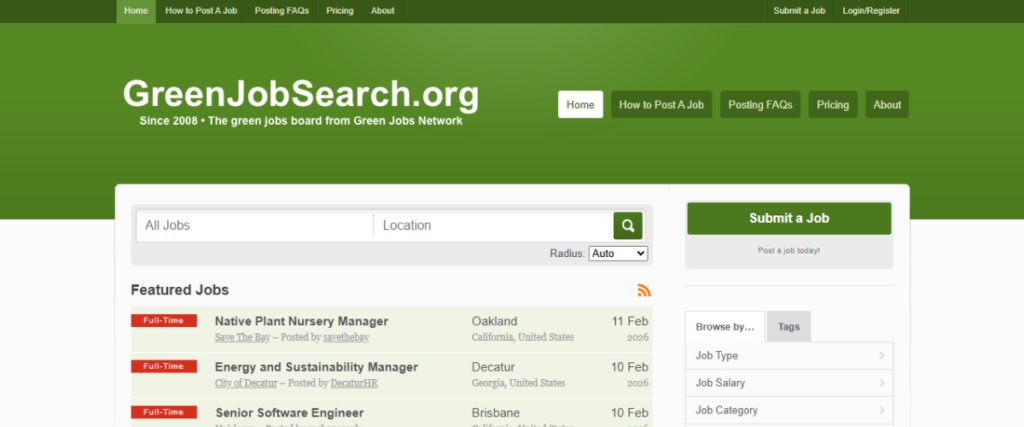Image resolution: width=1024 pixels, height=427 pixels.
Task: Open the Native Plant Nursery Manager listing
Action: click(x=301, y=321)
